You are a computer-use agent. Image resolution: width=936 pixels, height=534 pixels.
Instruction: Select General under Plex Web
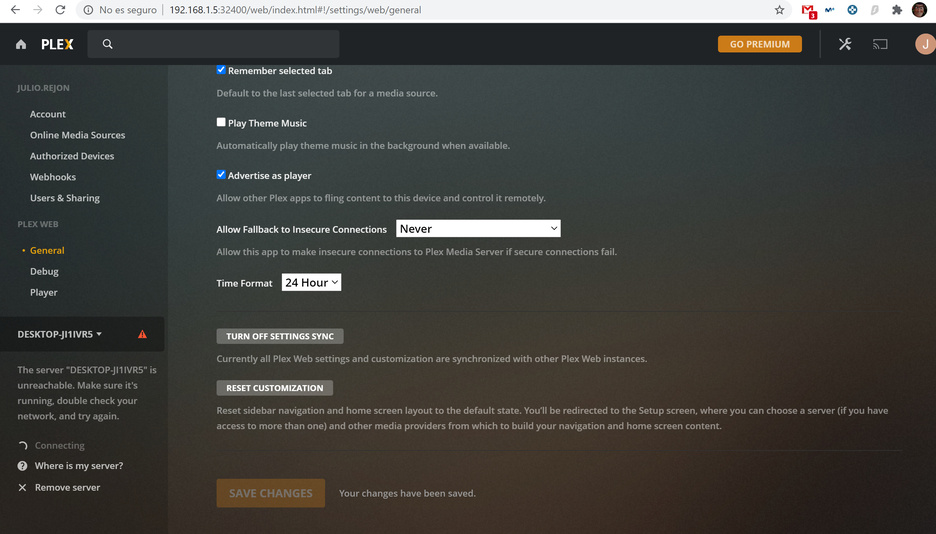coord(47,250)
